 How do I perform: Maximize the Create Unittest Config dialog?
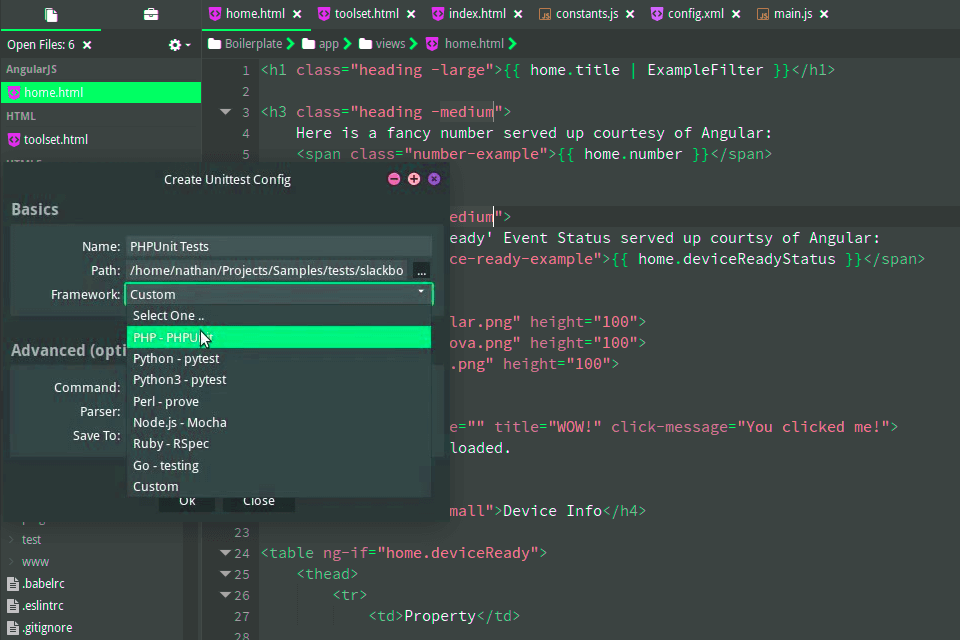pyautogui.click(x=414, y=179)
